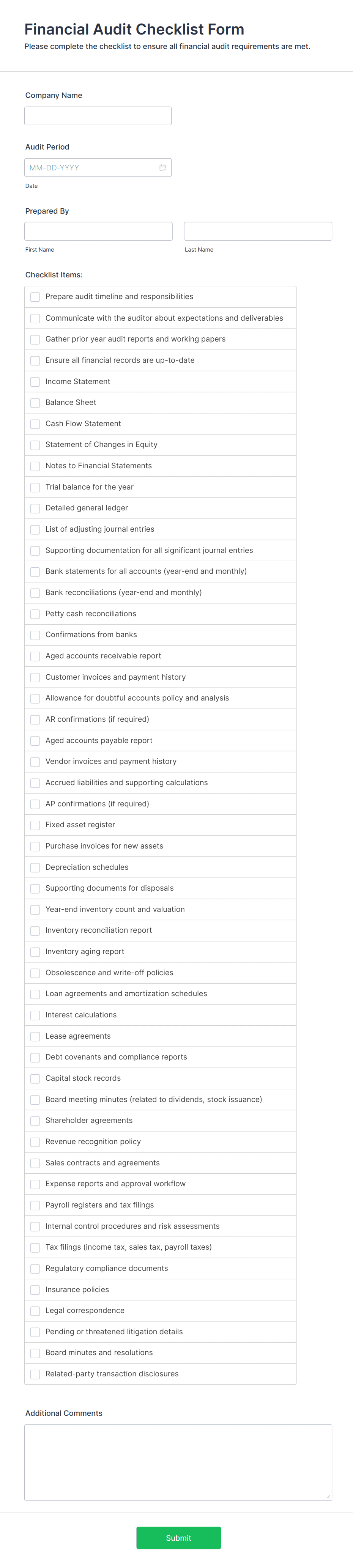Tick the 'Trial balance for the year' box
This screenshot has width=353, height=1568.
[x=35, y=487]
